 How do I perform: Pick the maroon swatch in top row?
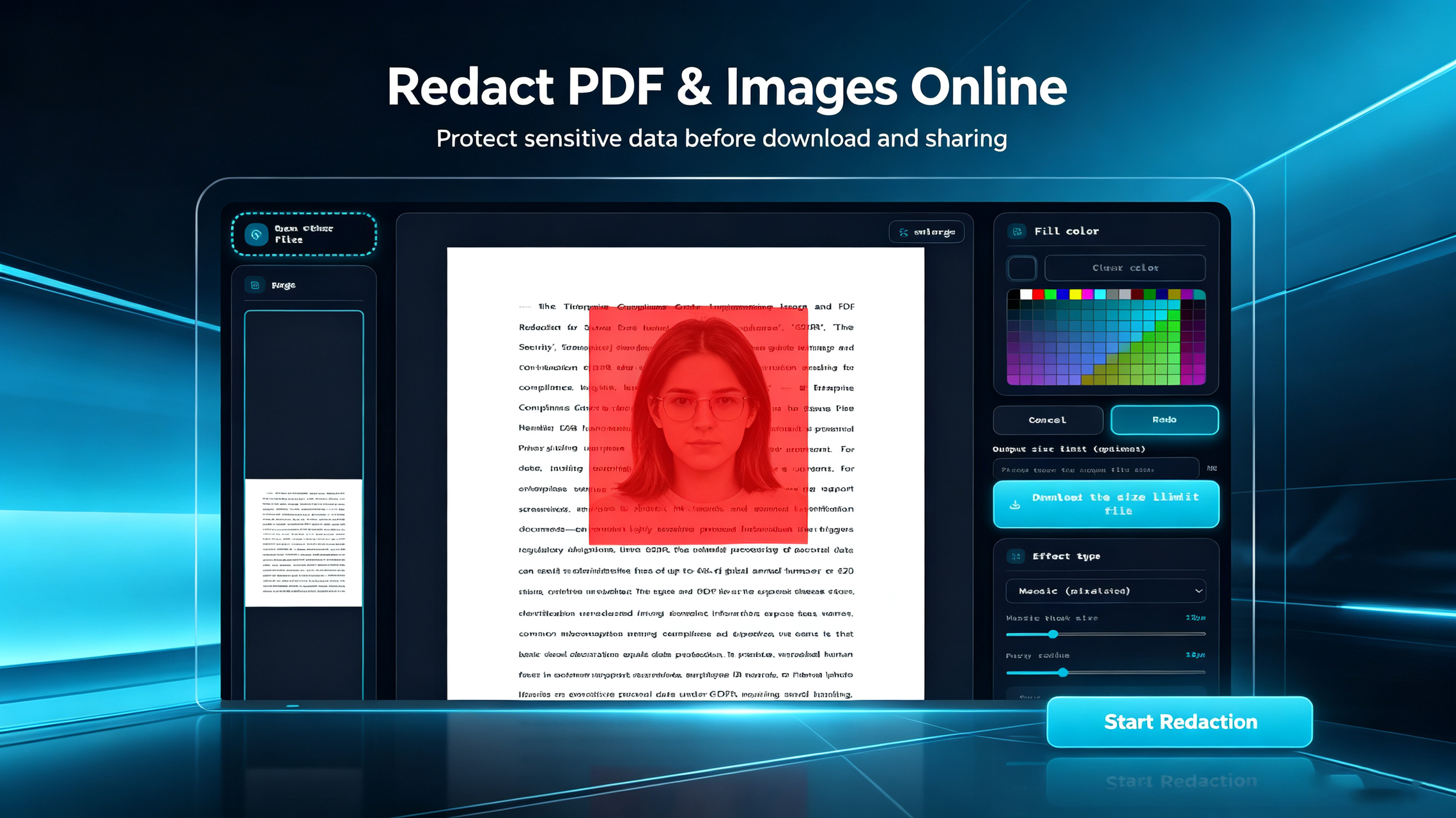pyautogui.click(x=1137, y=295)
